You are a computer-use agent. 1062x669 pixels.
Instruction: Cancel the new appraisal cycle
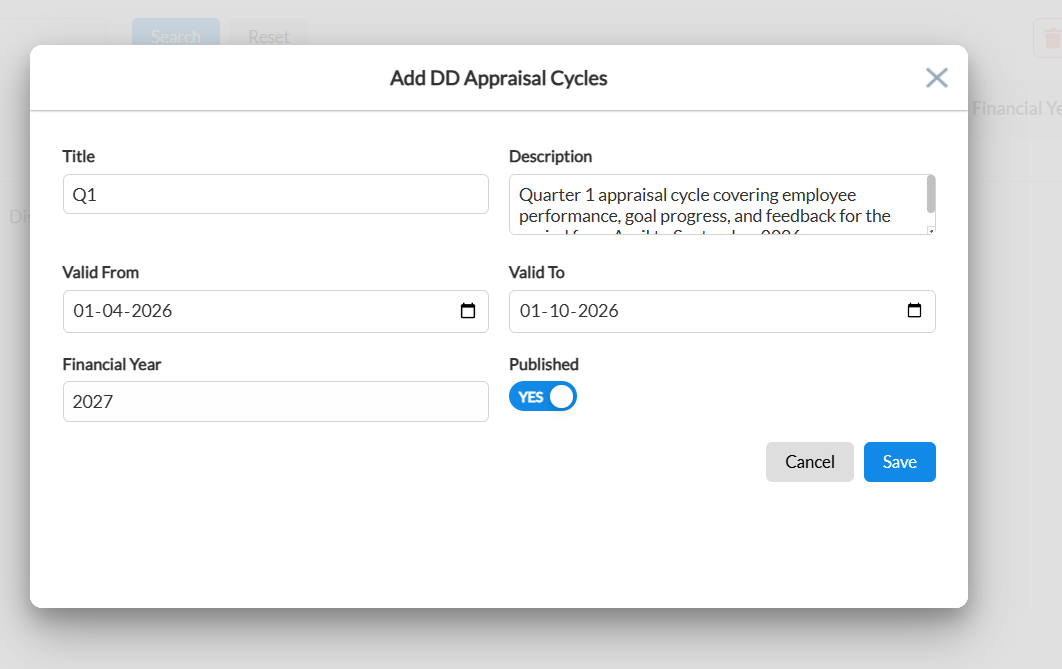(809, 462)
